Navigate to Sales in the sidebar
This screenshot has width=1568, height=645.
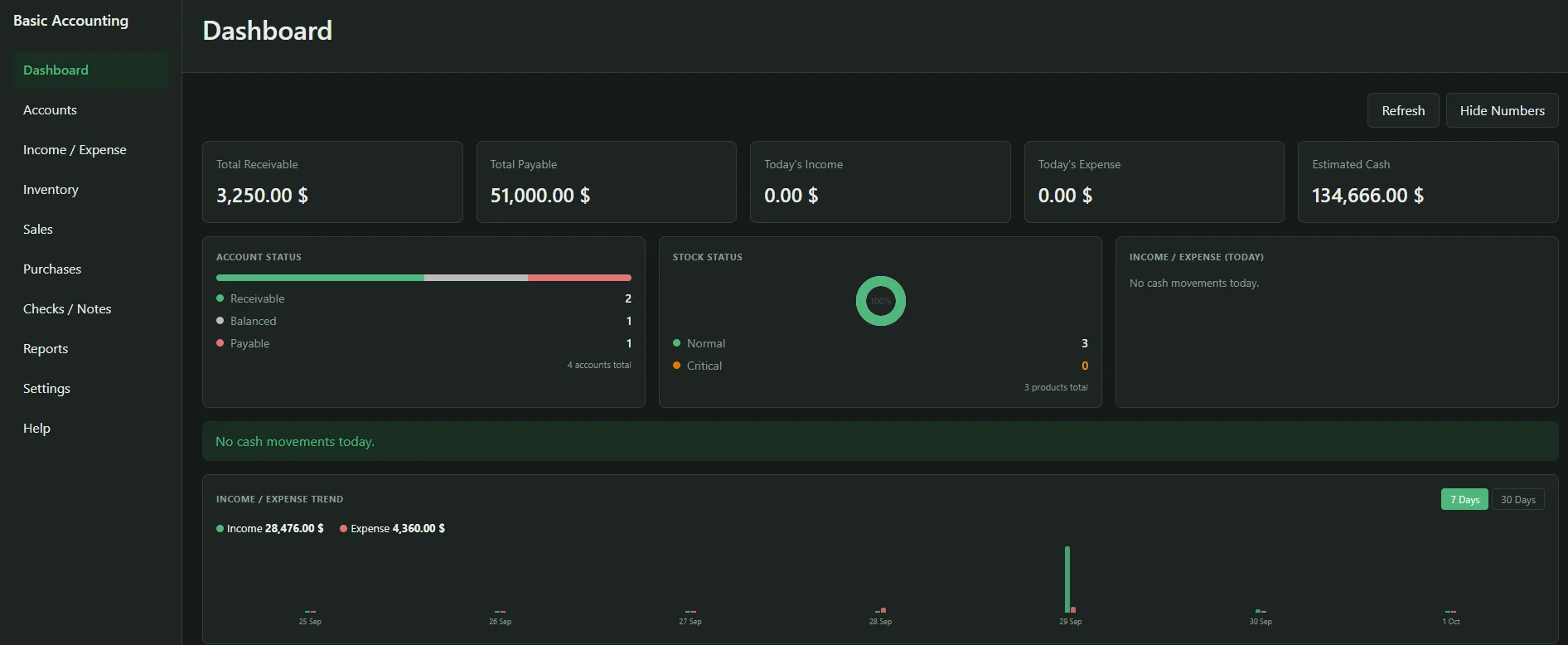[90, 230]
